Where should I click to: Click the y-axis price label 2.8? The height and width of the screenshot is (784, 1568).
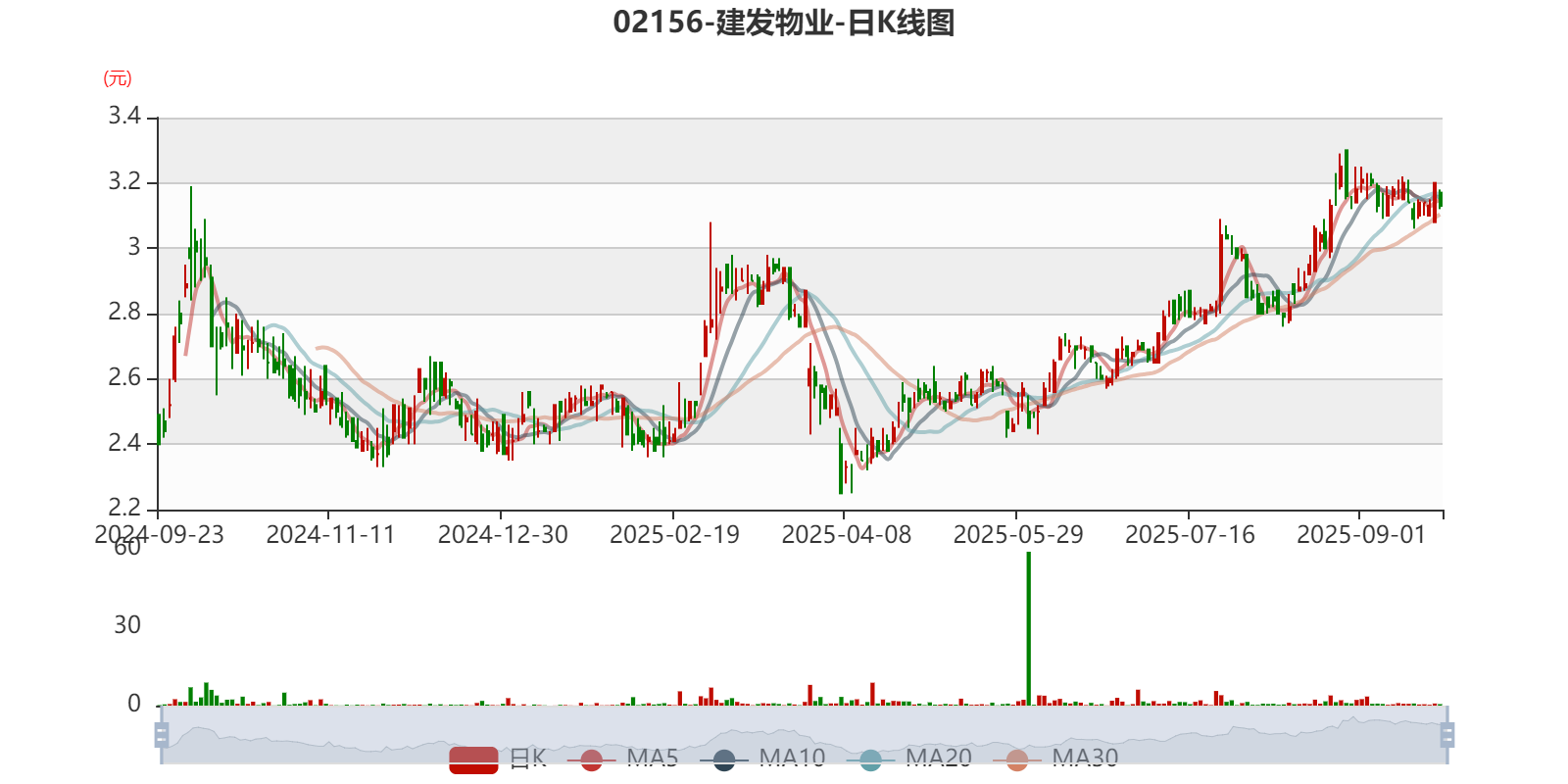(x=124, y=313)
